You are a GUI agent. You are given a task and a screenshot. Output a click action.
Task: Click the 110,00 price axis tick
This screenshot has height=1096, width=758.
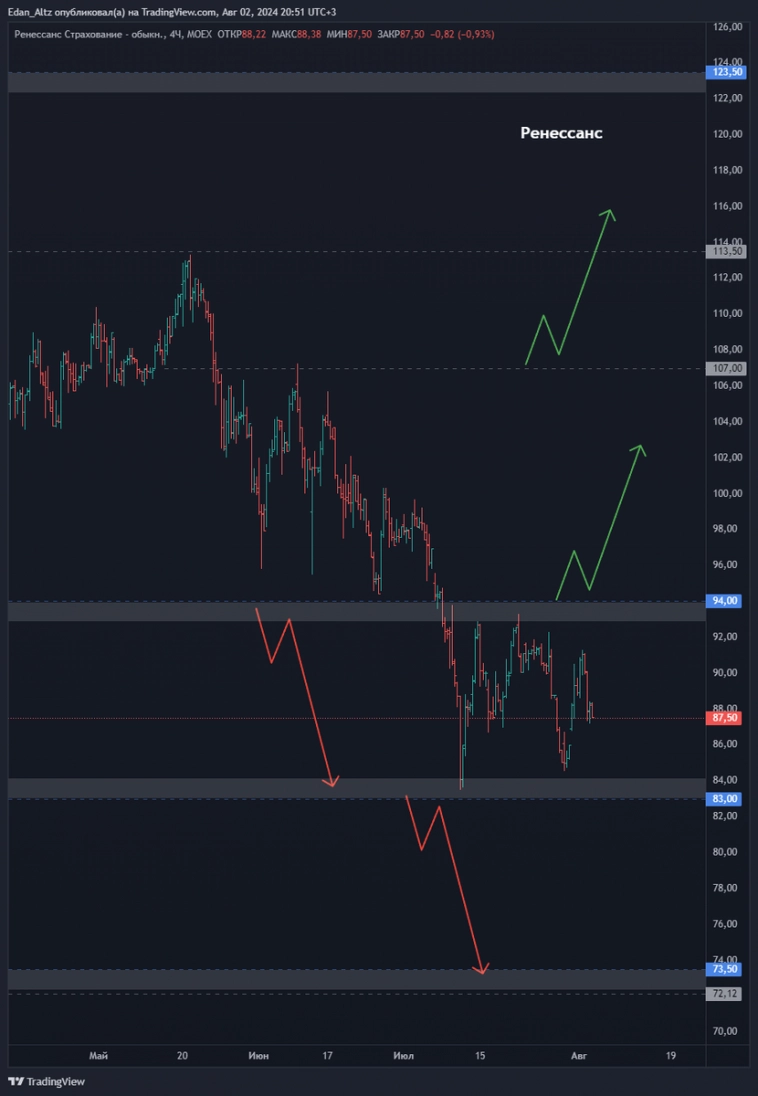[x=727, y=314]
